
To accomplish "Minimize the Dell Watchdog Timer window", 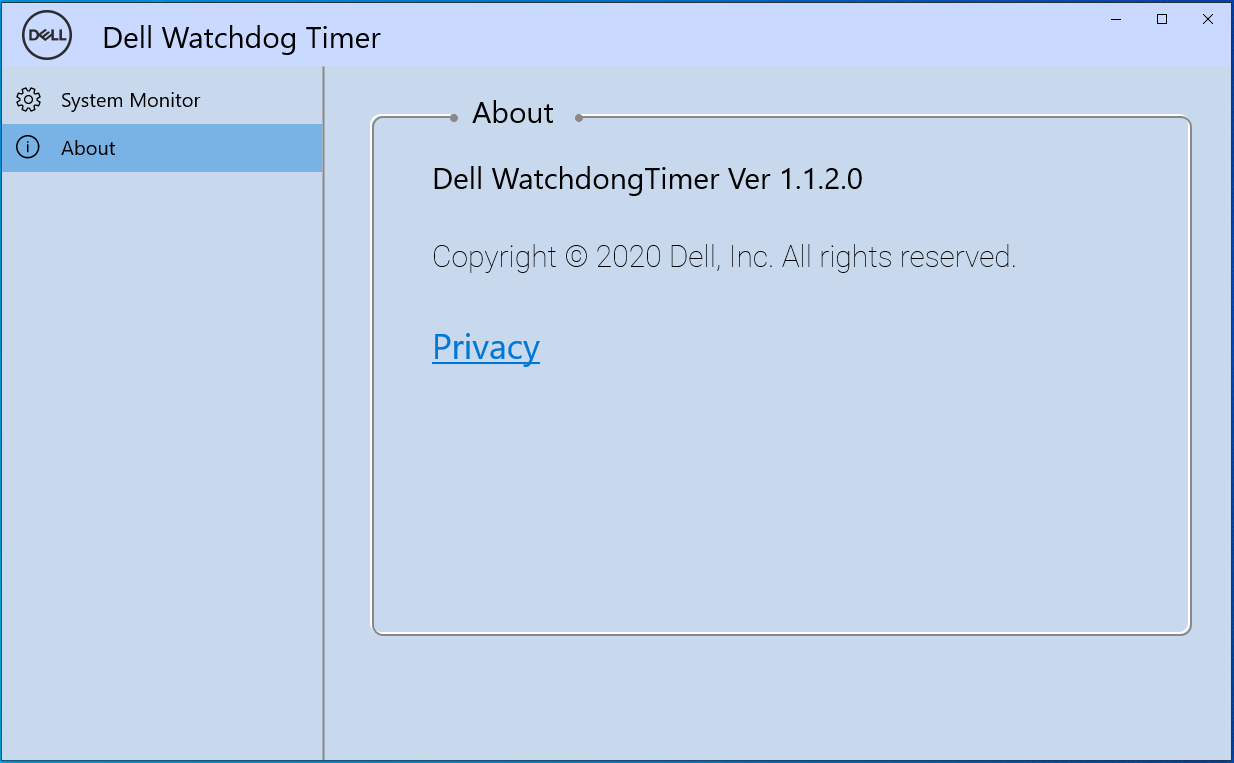I will (1116, 19).
